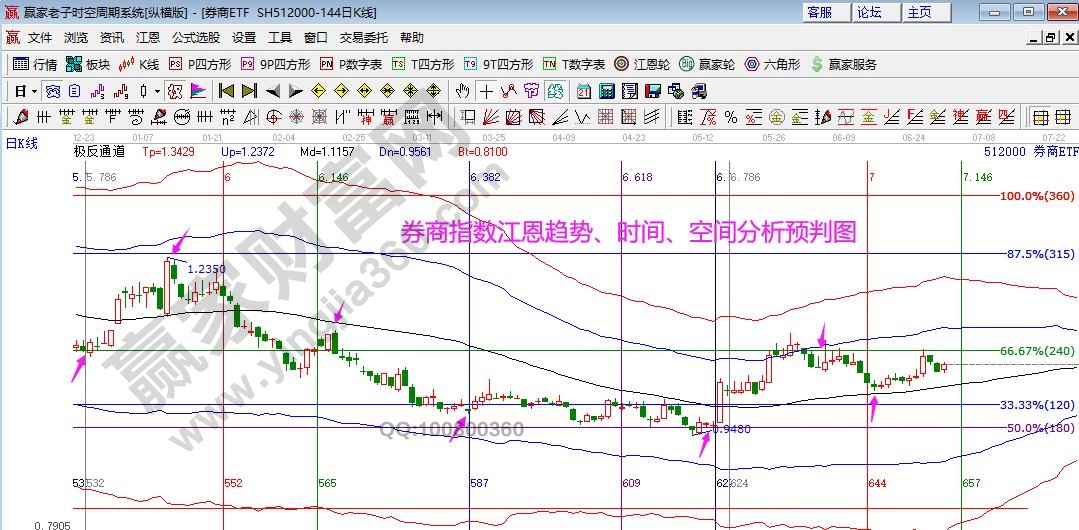Open the notepad memo icon
This screenshot has height=530, width=1079.
[630, 91]
